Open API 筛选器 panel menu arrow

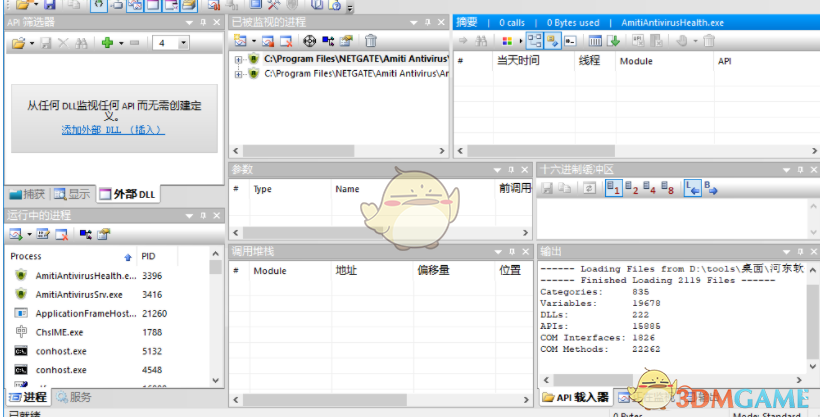189,22
